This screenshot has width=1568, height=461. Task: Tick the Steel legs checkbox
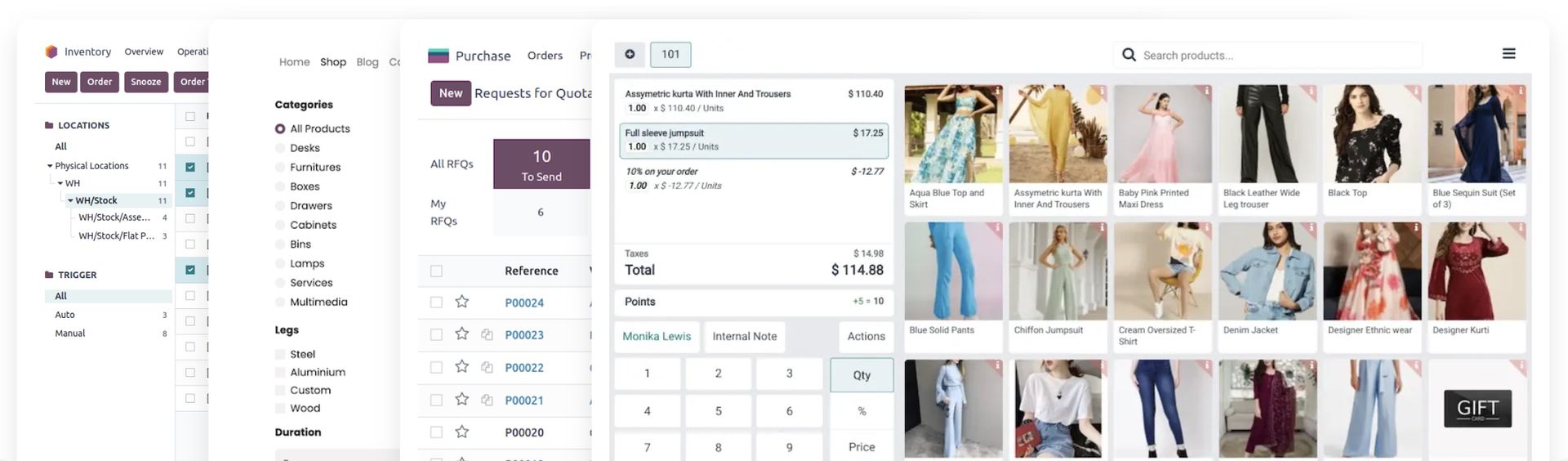click(280, 354)
